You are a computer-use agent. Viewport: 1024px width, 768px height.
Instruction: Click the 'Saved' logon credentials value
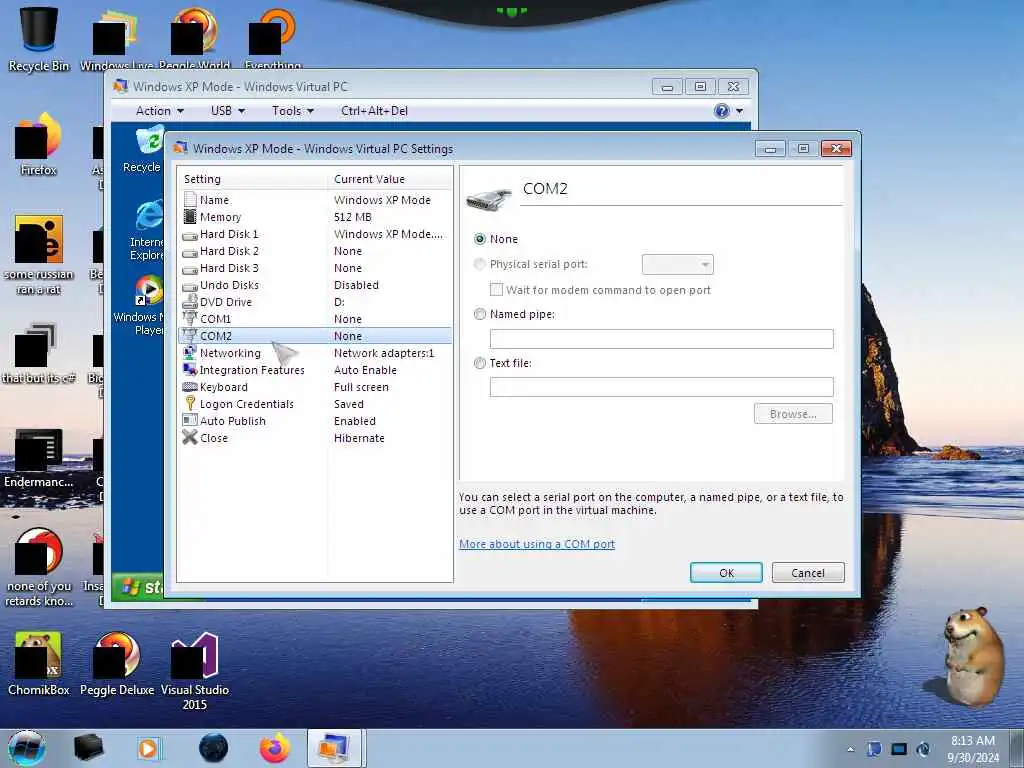[x=349, y=404]
